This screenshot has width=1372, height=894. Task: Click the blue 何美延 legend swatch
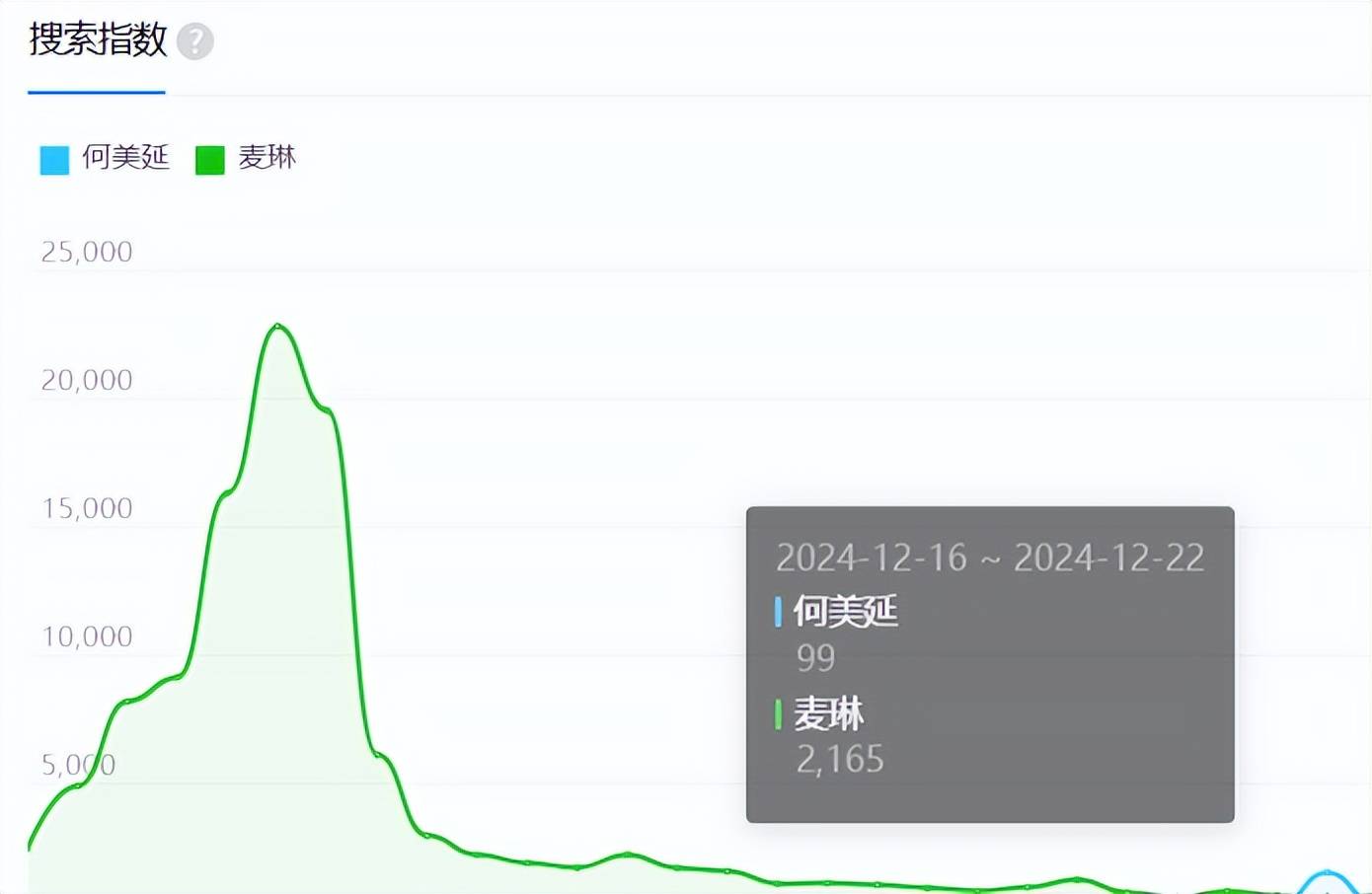click(x=54, y=160)
